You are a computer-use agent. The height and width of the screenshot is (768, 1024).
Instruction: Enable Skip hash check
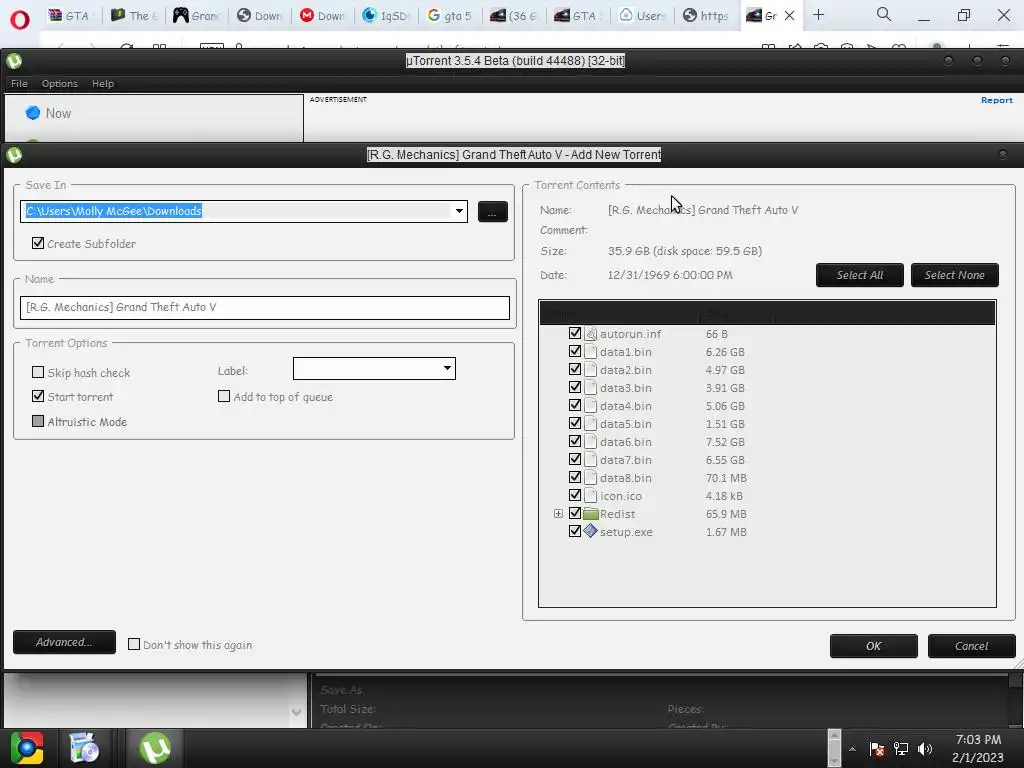coord(38,372)
